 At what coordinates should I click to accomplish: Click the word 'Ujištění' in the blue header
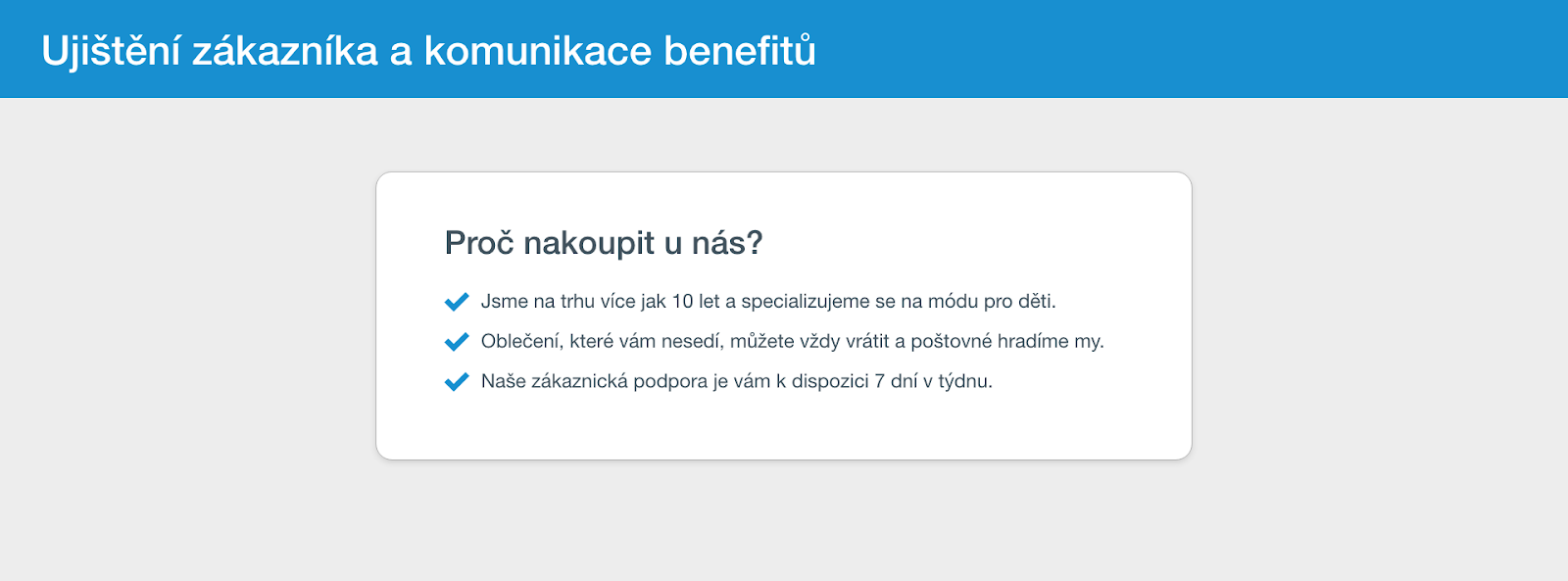pyautogui.click(x=112, y=52)
